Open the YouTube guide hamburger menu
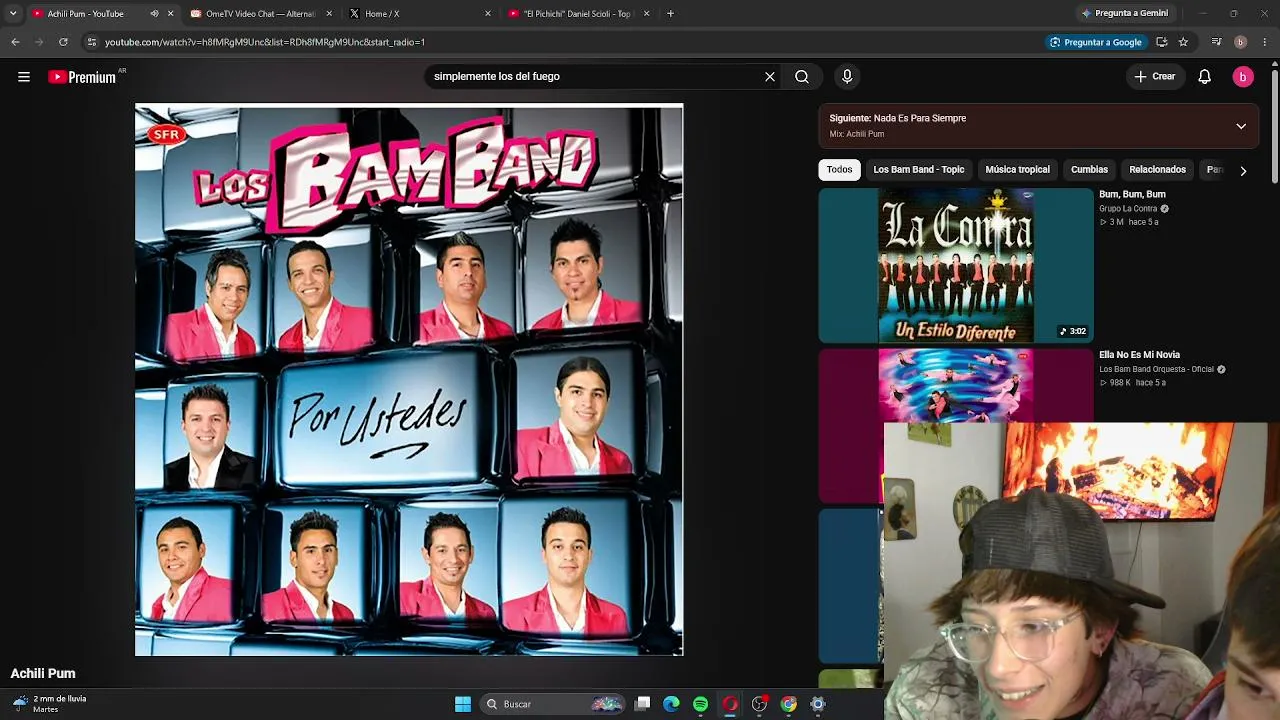Viewport: 1280px width, 720px height. click(24, 77)
